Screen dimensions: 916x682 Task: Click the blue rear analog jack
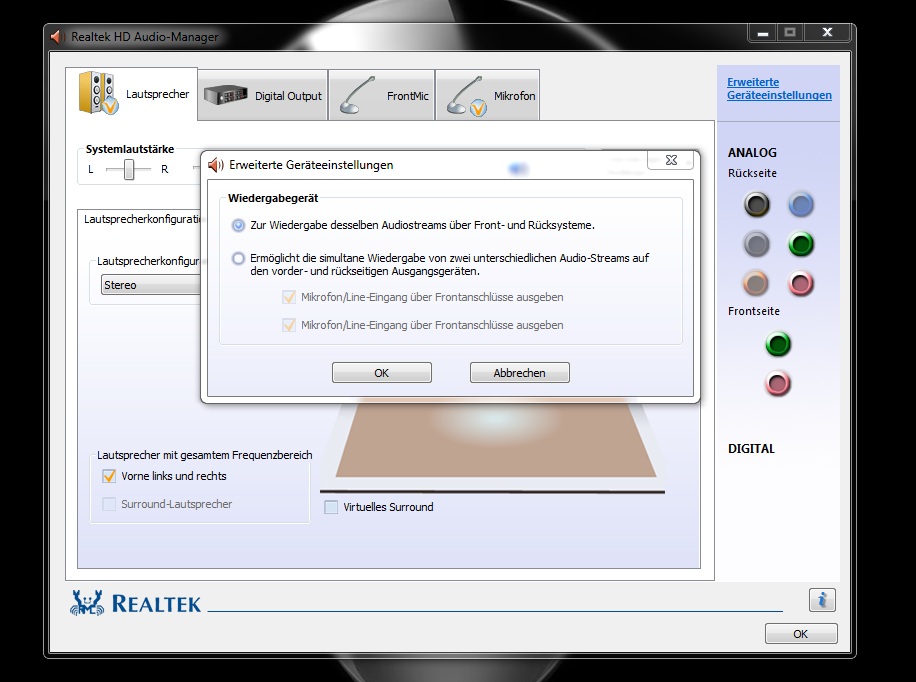(x=801, y=205)
